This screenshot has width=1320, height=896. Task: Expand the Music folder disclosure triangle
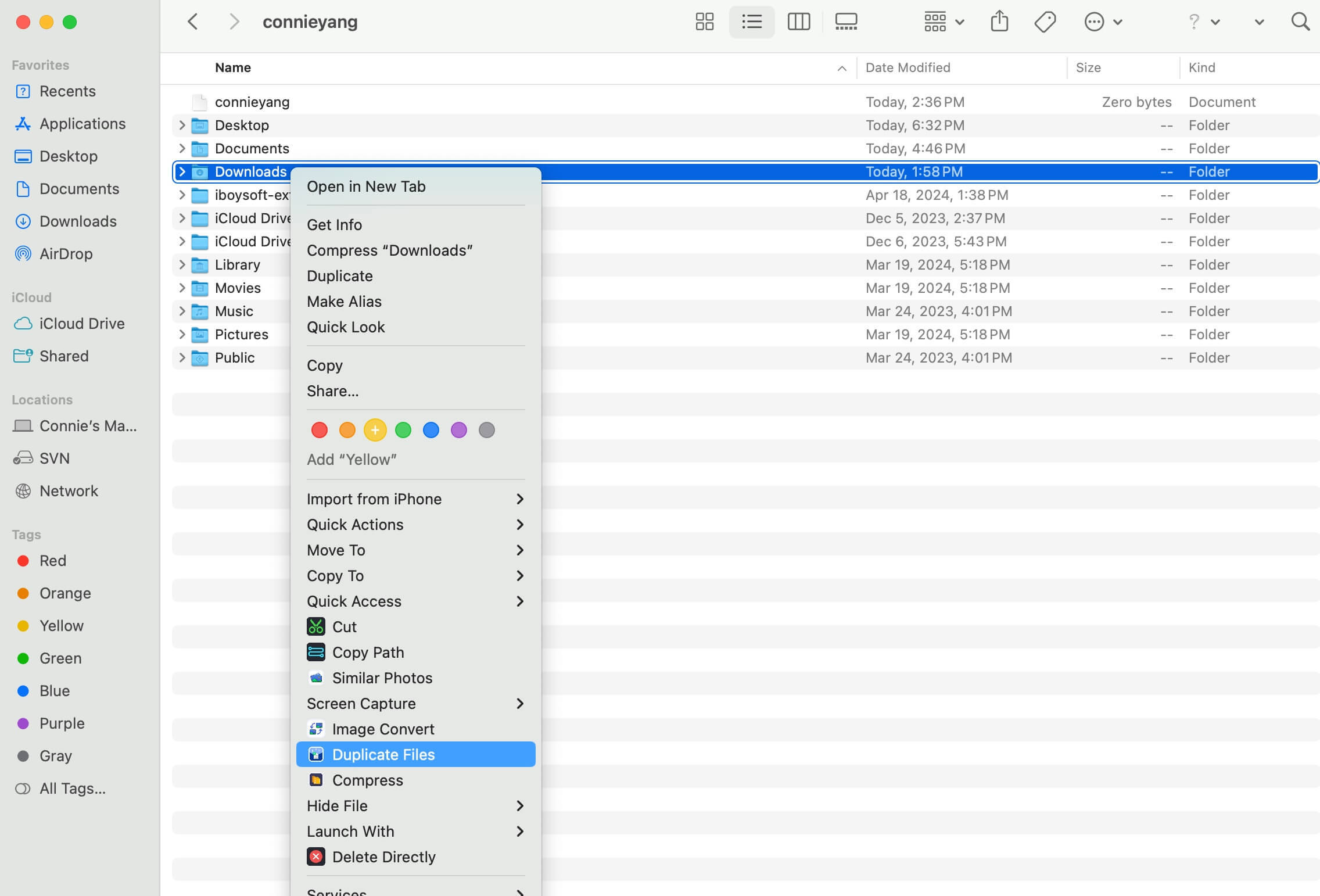[x=181, y=311]
